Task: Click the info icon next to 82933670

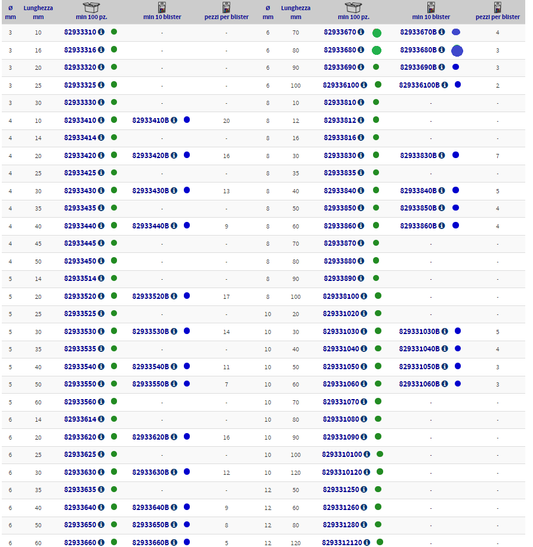Action: click(x=361, y=32)
